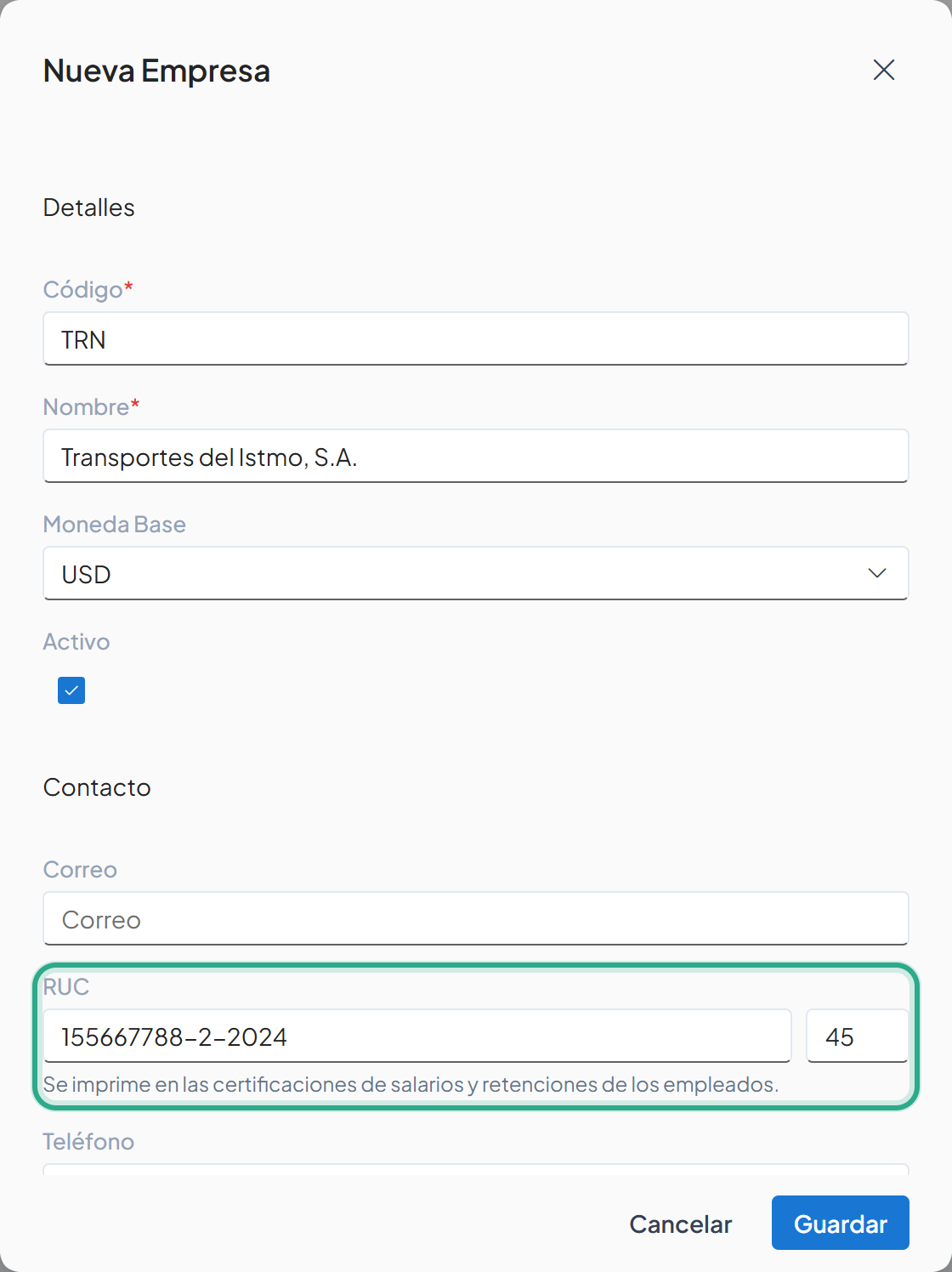This screenshot has height=1272, width=952.
Task: Click the Nombre label
Action: [92, 406]
